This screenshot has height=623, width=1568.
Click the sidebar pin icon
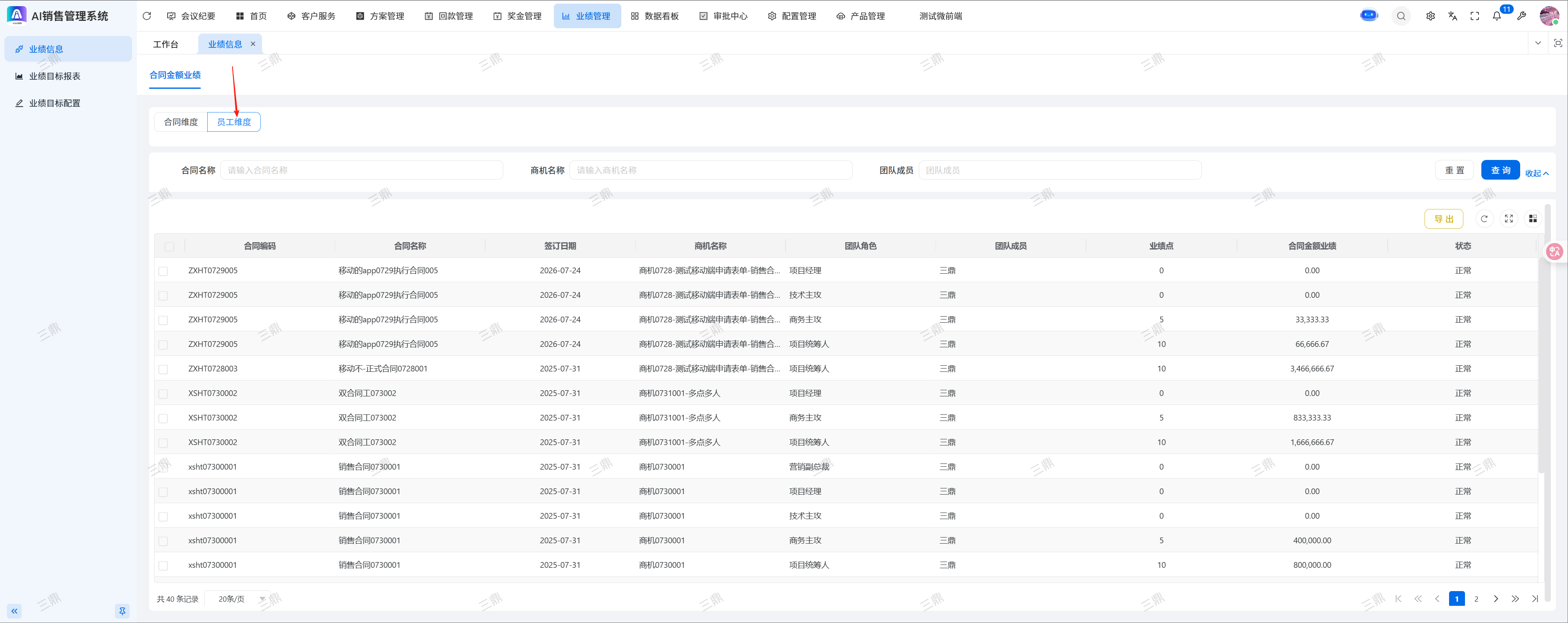(x=122, y=611)
